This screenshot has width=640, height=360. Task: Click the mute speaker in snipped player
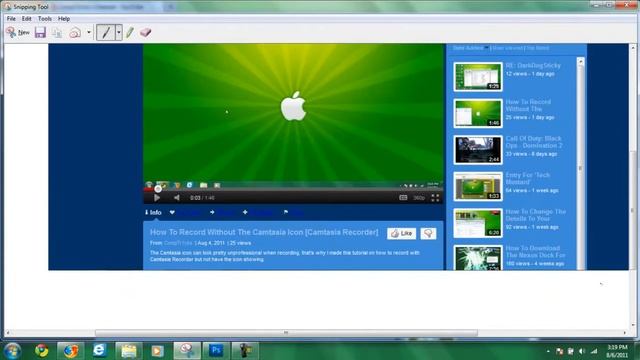[x=177, y=198]
